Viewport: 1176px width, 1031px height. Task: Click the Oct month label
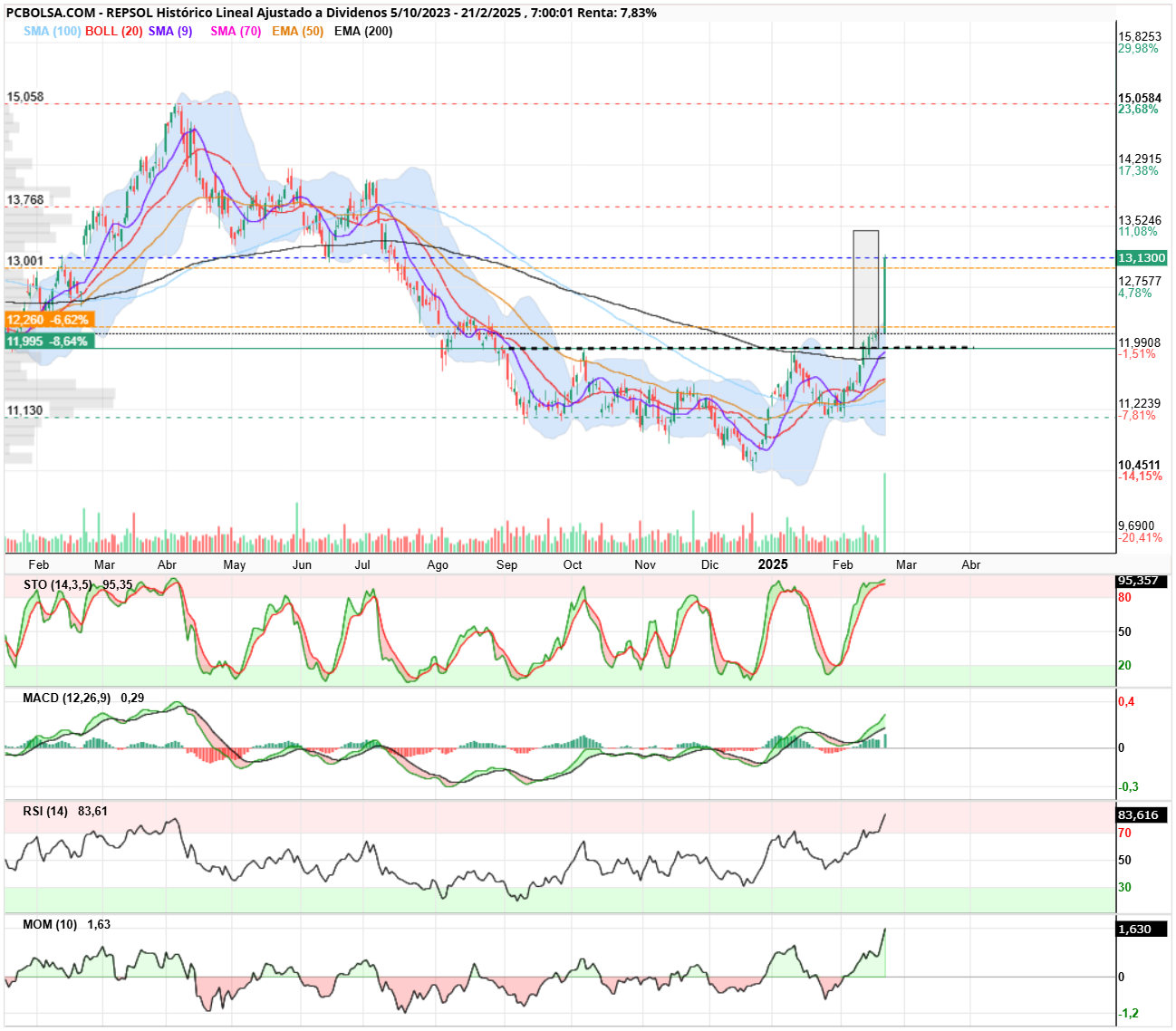click(573, 564)
